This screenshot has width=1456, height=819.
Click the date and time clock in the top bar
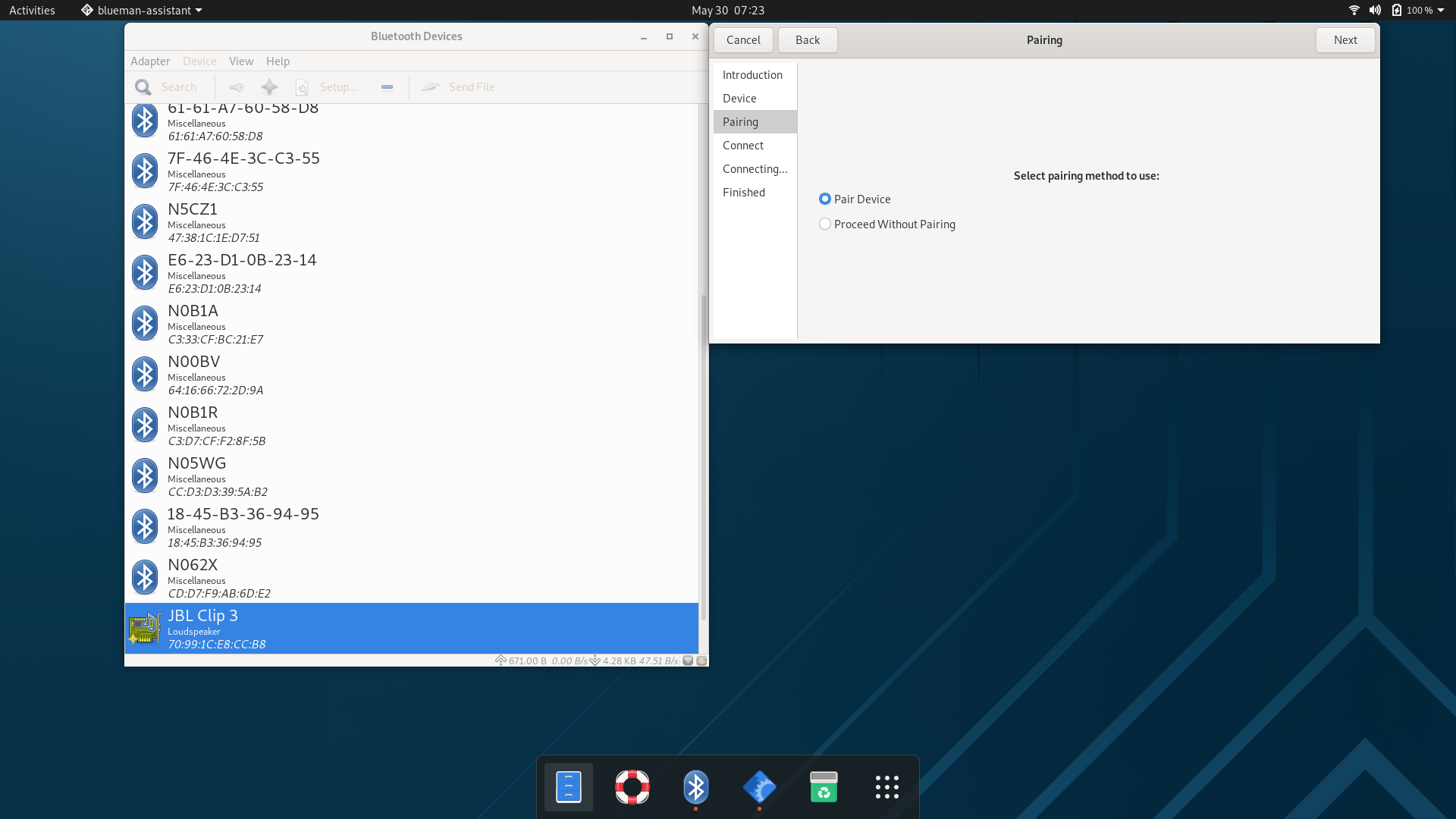tap(728, 10)
